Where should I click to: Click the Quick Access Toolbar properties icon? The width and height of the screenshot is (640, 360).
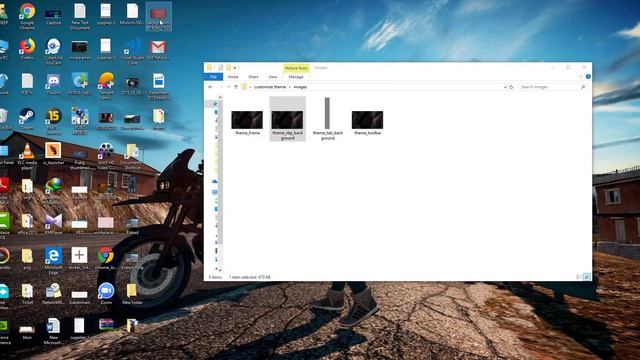pos(220,67)
